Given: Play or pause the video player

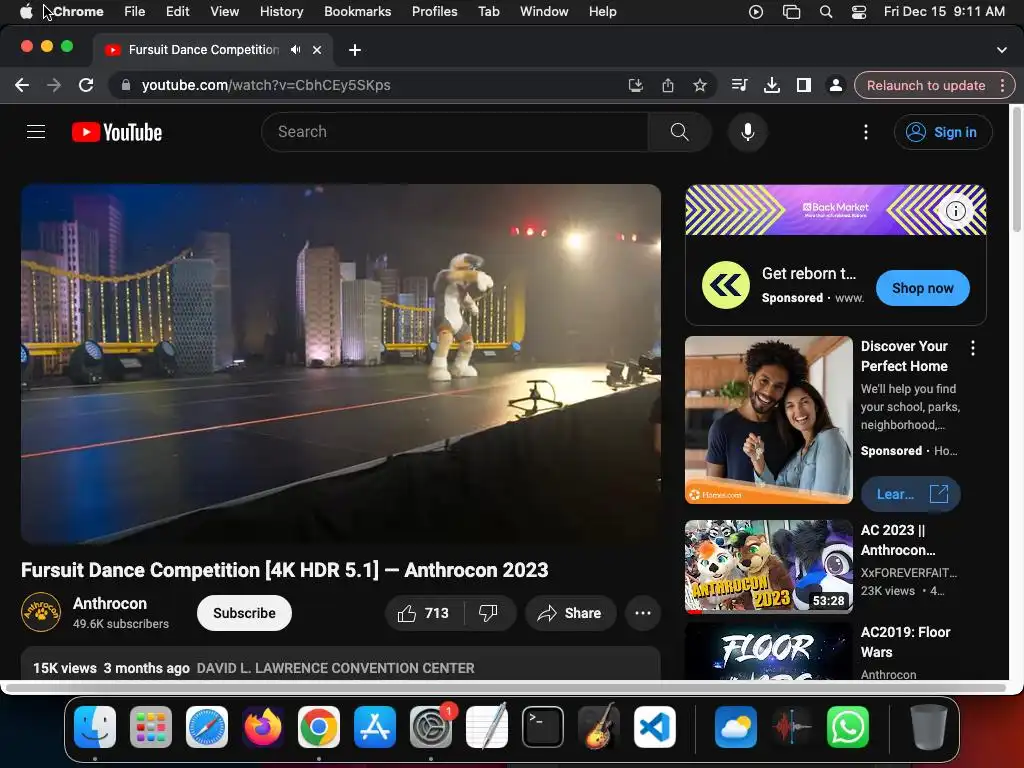Looking at the screenshot, I should point(340,363).
